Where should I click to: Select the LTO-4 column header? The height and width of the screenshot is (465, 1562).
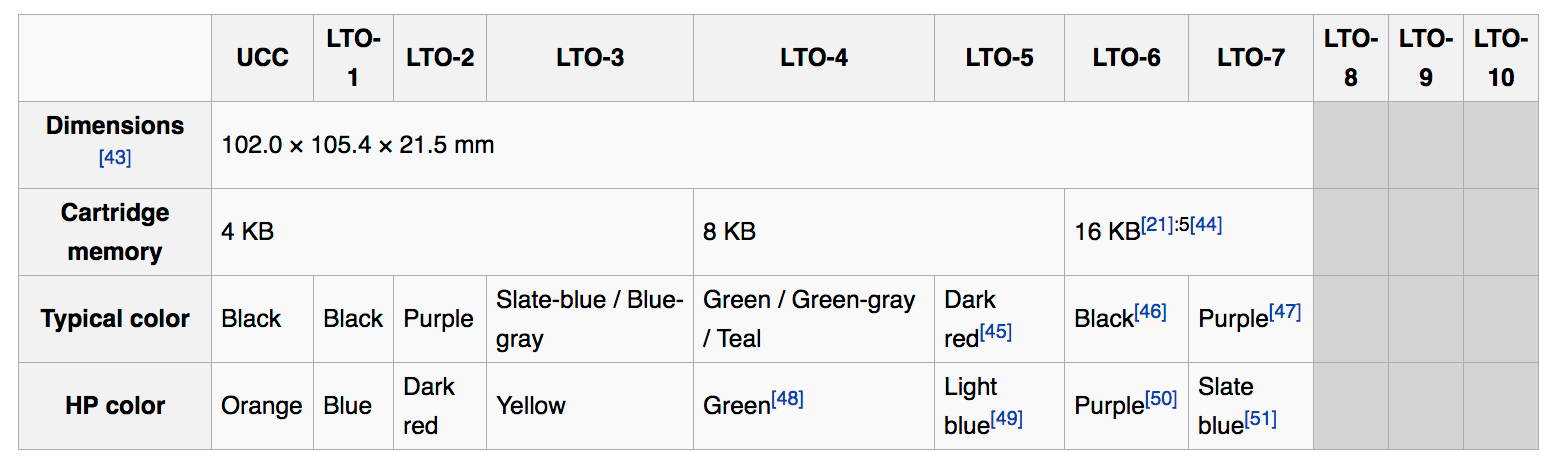[x=814, y=58]
